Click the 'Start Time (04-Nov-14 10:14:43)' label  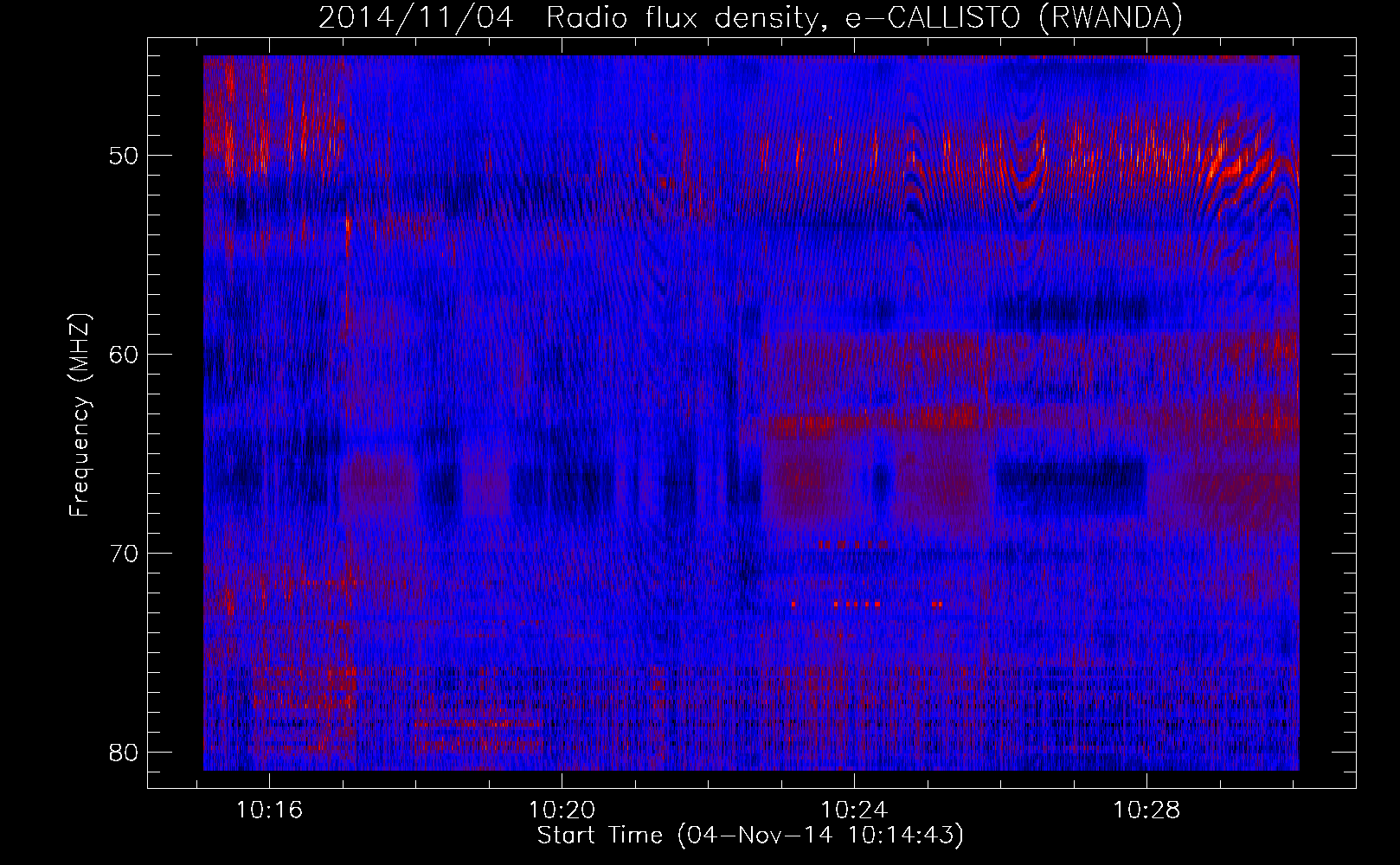pyautogui.click(x=750, y=836)
